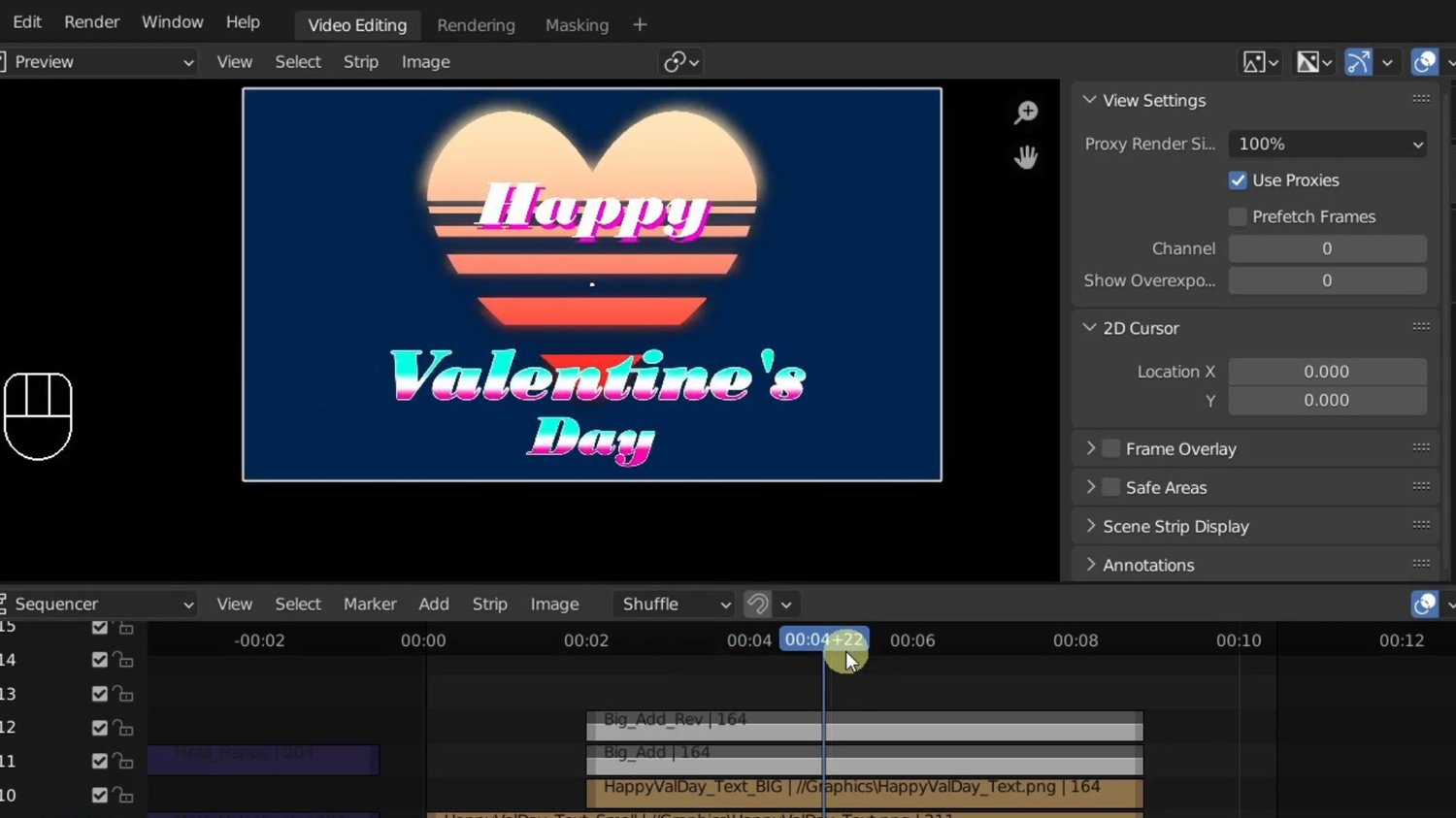Open the sequencer Add menu
This screenshot has width=1456, height=818.
coord(434,604)
